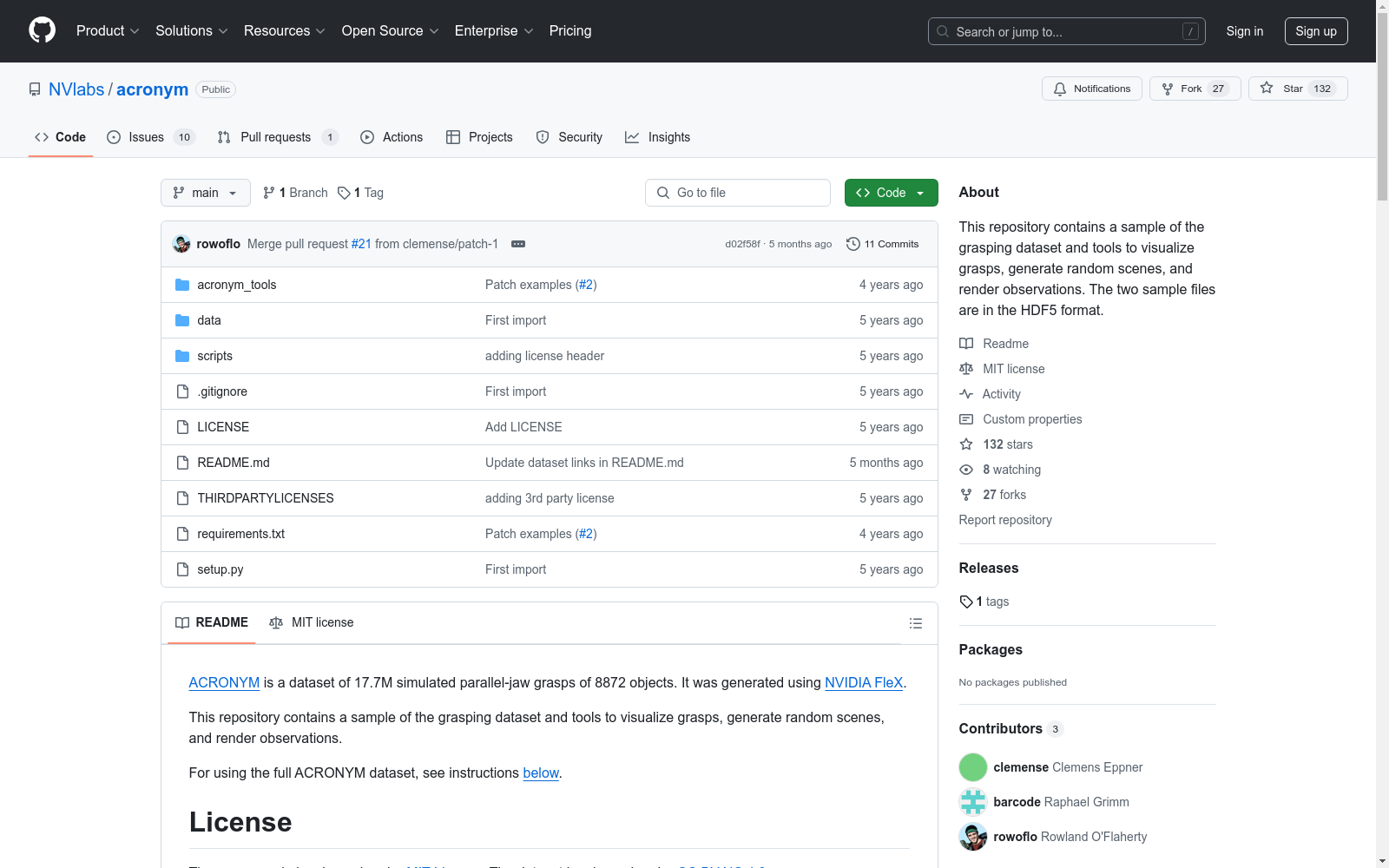This screenshot has width=1389, height=868.
Task: Click the scale icon beside MIT license
Action: [966, 369]
